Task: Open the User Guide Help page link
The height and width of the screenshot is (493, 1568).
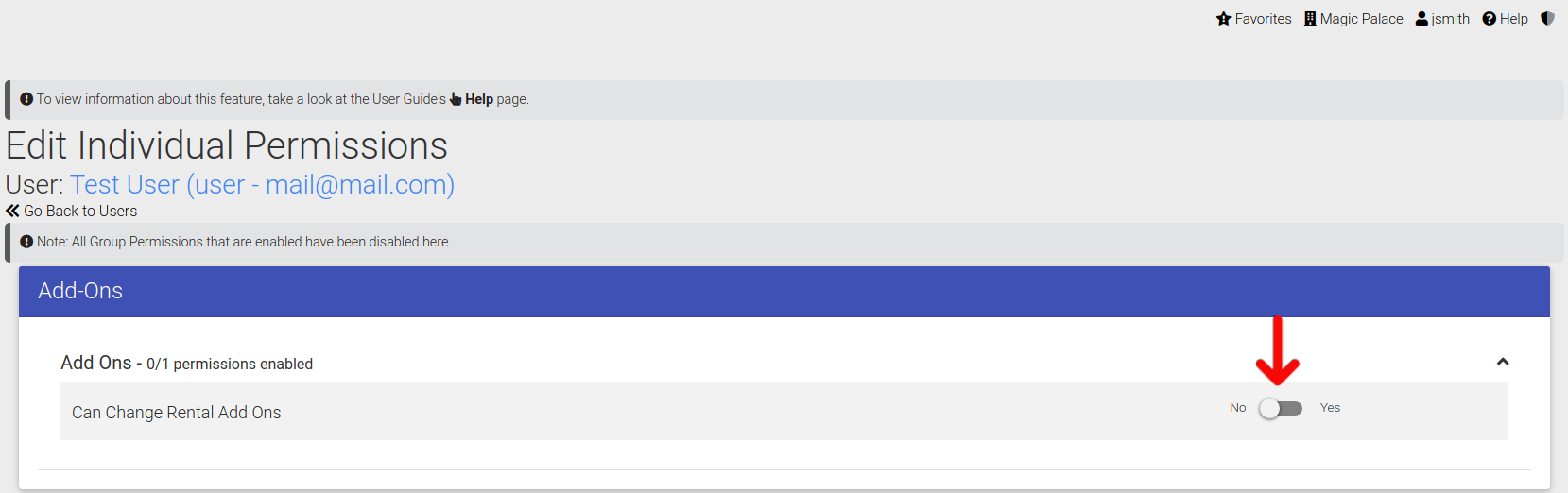Action: [478, 99]
